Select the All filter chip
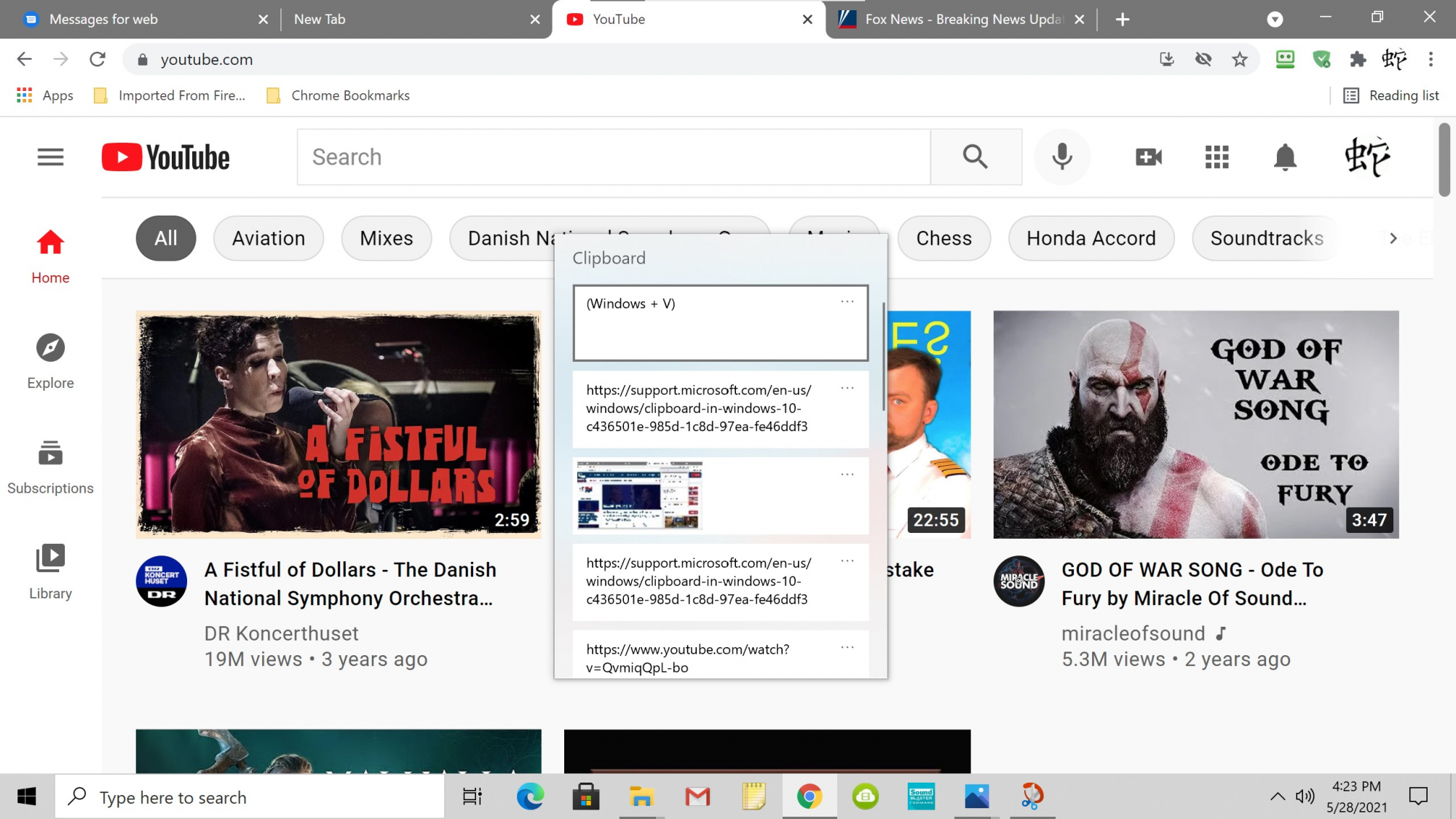The height and width of the screenshot is (819, 1456). click(166, 238)
